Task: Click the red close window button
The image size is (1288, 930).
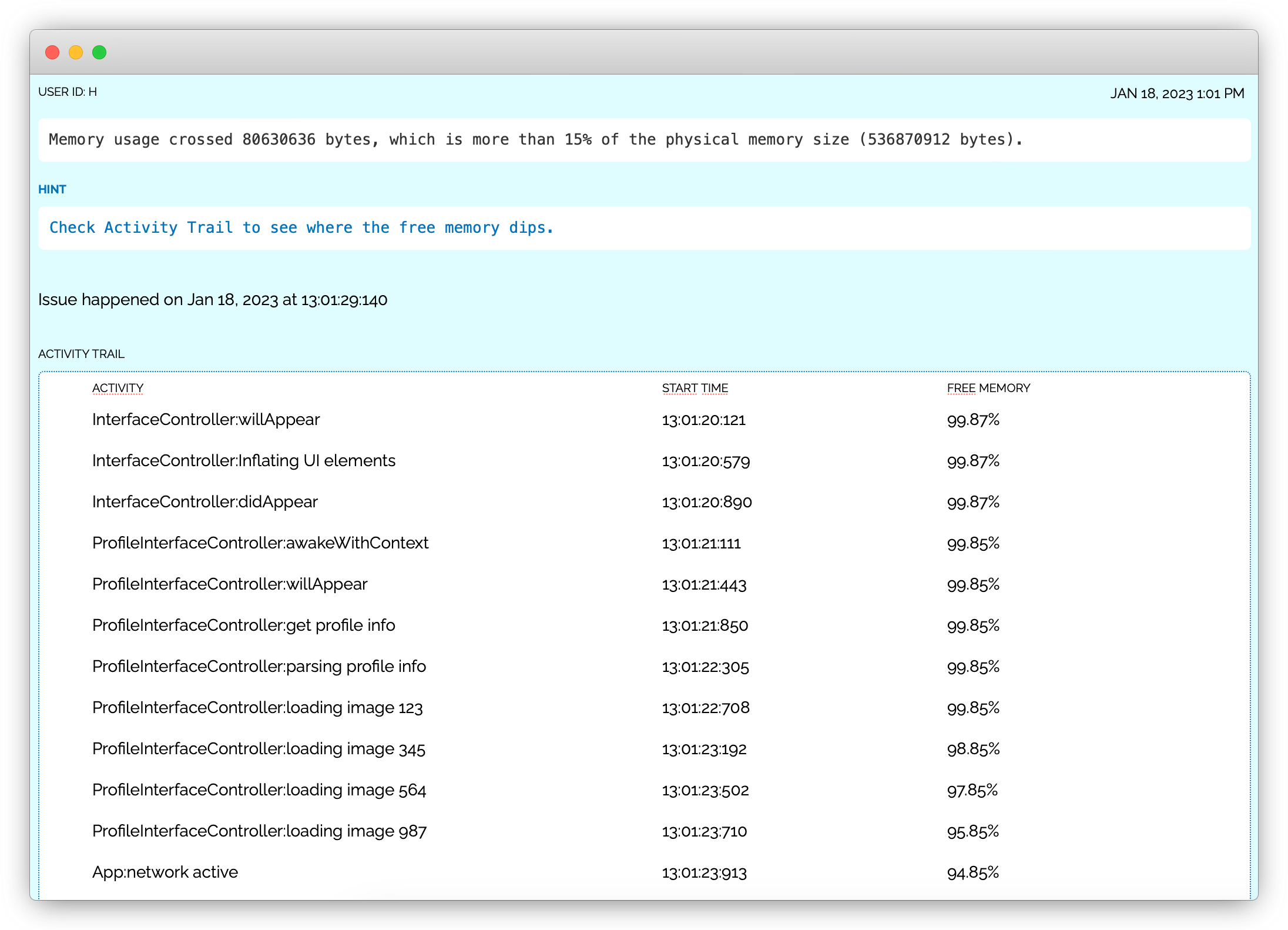Action: (52, 52)
